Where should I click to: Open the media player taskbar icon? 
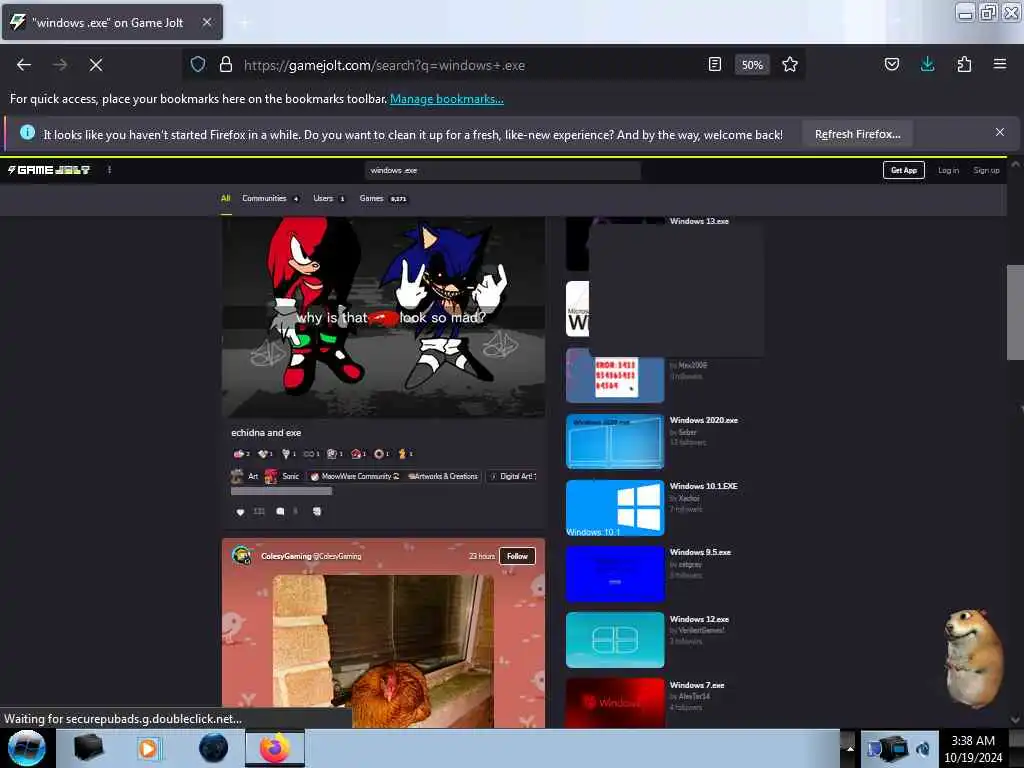[x=148, y=748]
